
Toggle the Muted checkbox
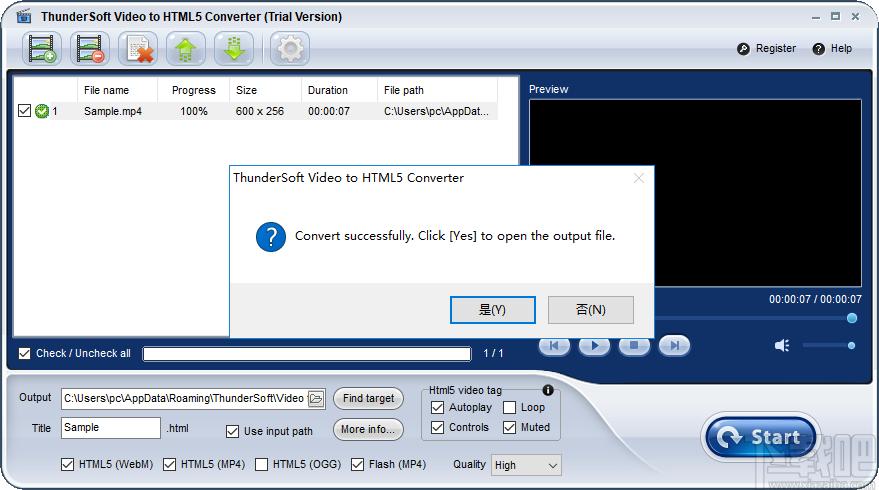509,427
